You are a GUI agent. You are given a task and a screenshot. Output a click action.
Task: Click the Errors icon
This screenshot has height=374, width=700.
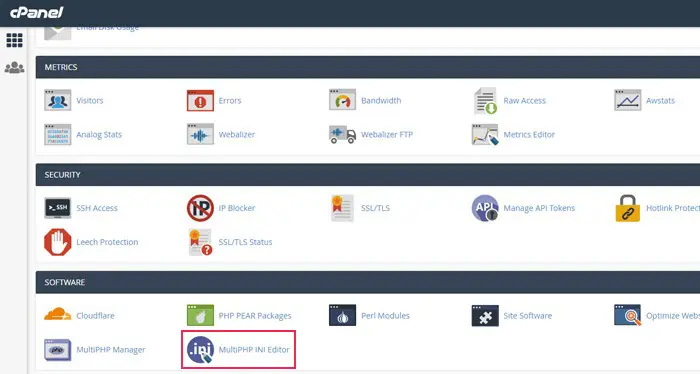click(x=200, y=100)
